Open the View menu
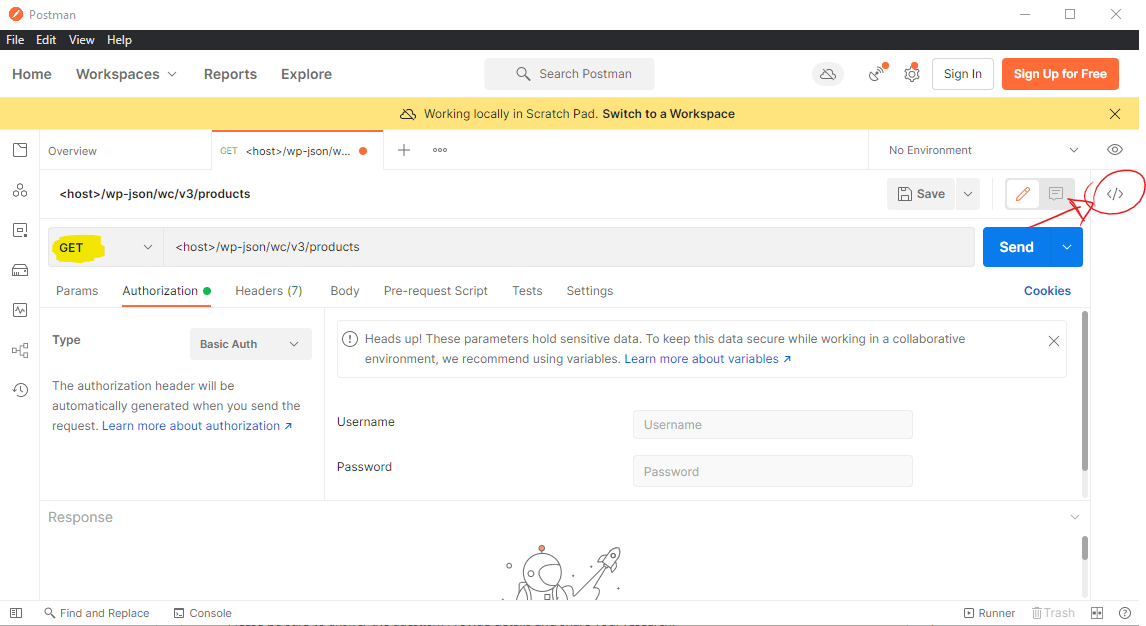The height and width of the screenshot is (626, 1146). (x=81, y=40)
